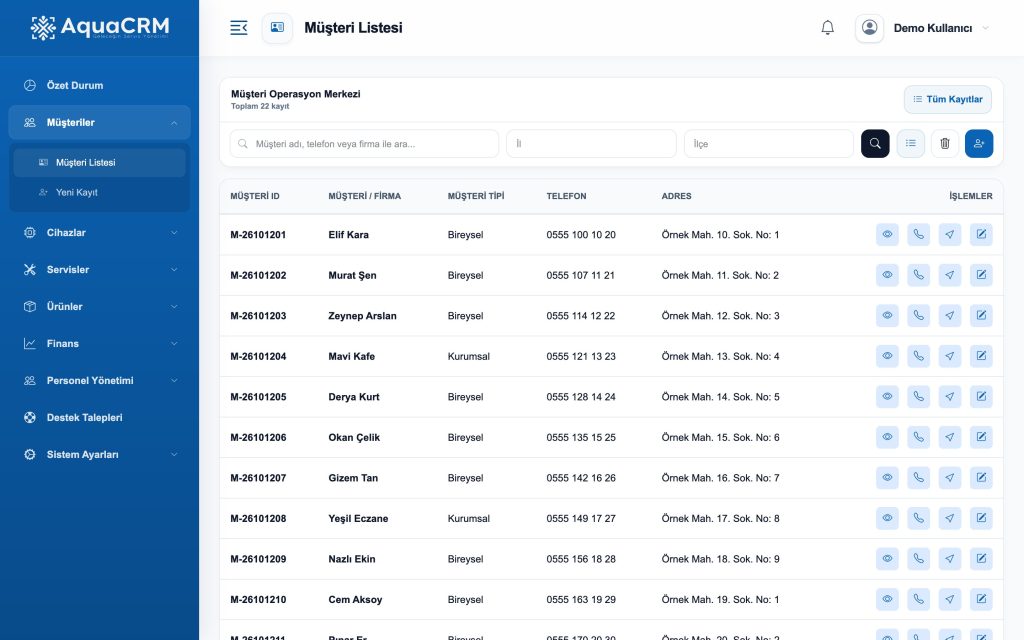This screenshot has width=1024, height=640.
Task: Click the black search button
Action: point(875,144)
